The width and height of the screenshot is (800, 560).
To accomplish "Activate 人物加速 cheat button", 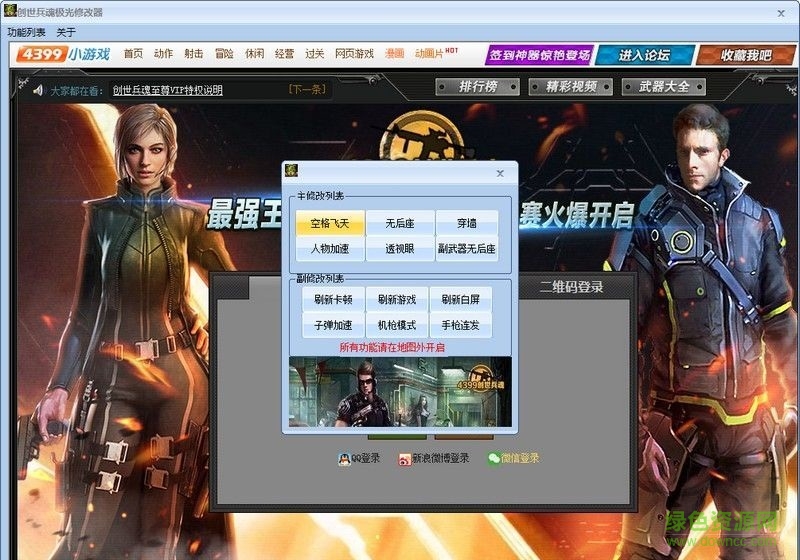I will pyautogui.click(x=330, y=249).
